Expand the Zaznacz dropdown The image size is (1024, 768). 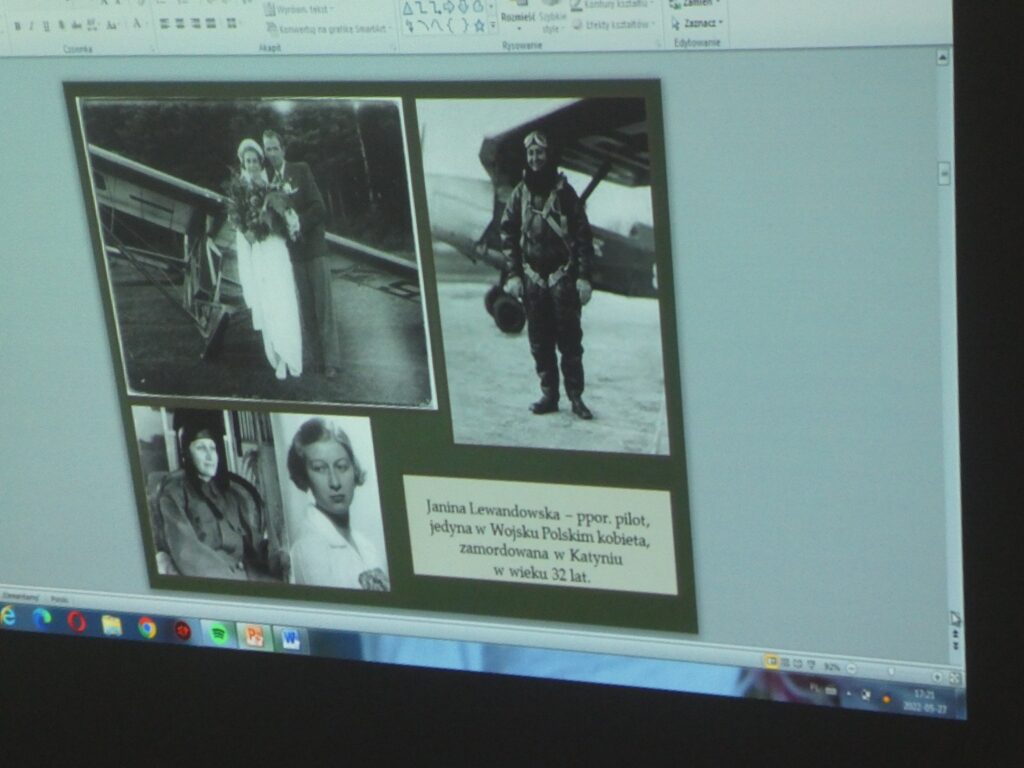point(697,23)
